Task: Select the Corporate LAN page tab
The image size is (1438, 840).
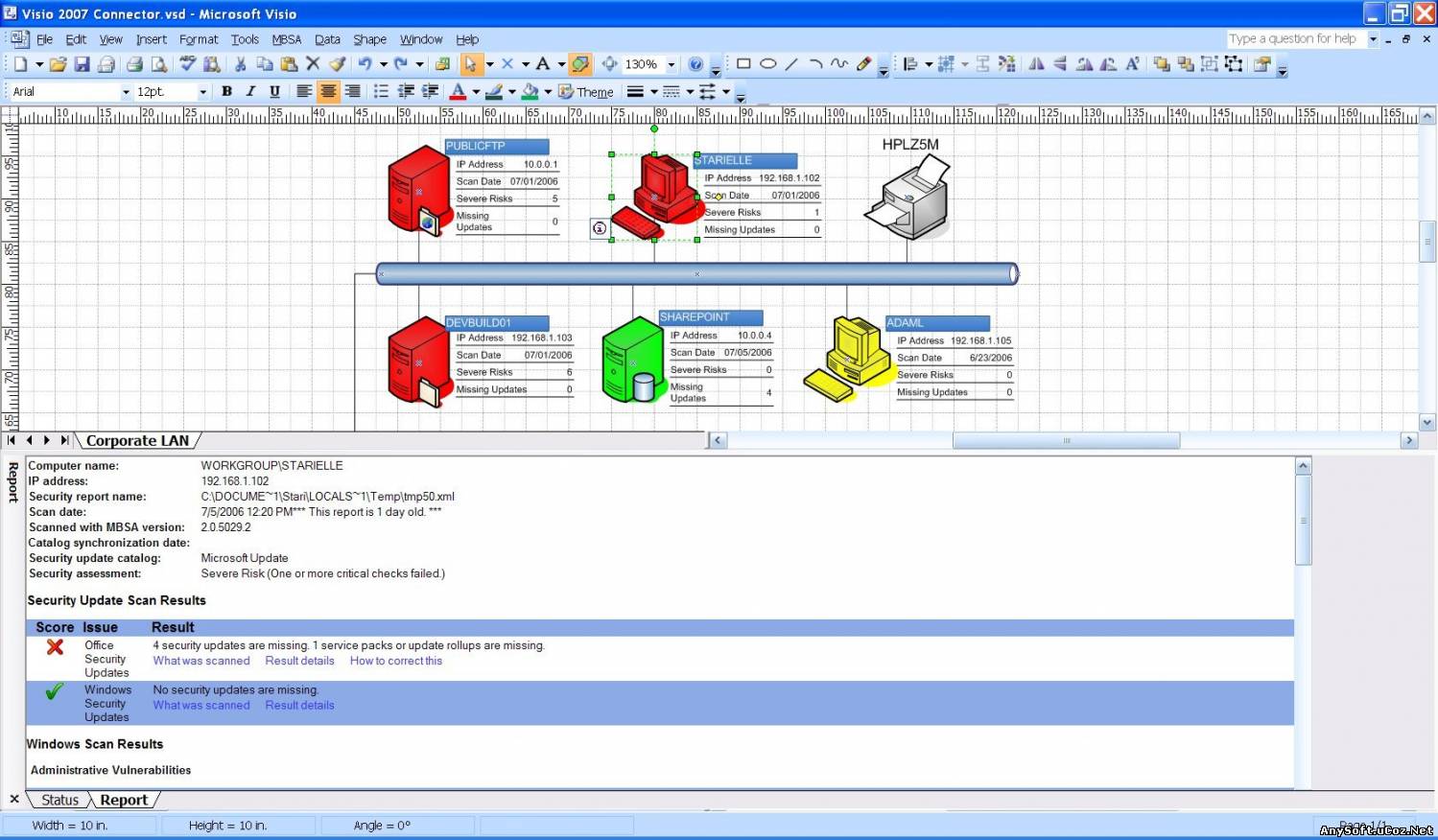Action: pos(137,441)
